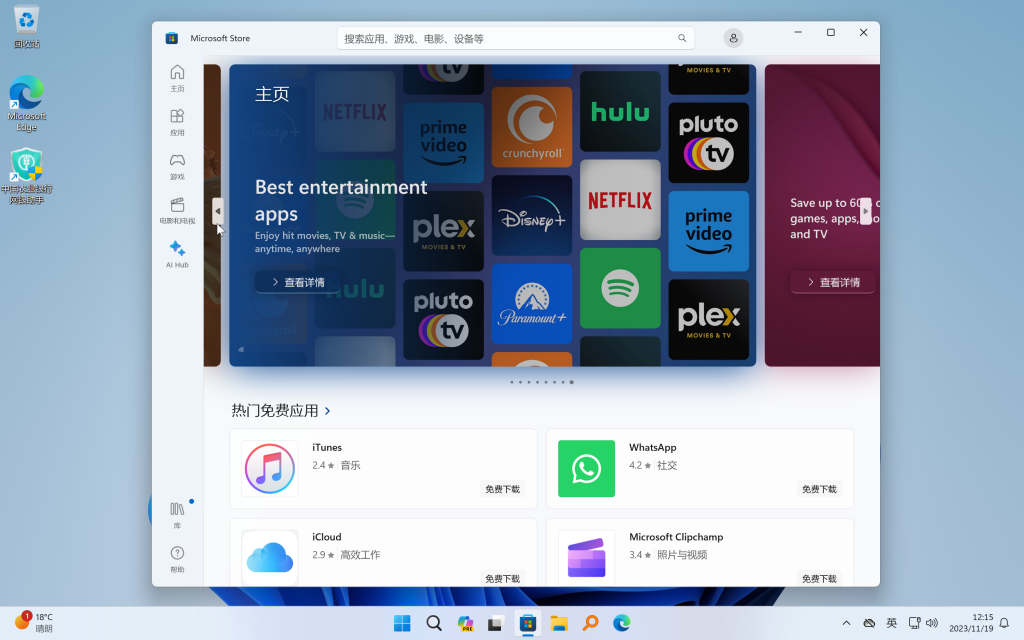Open the Windows Start menu
1024x640 pixels.
[402, 623]
